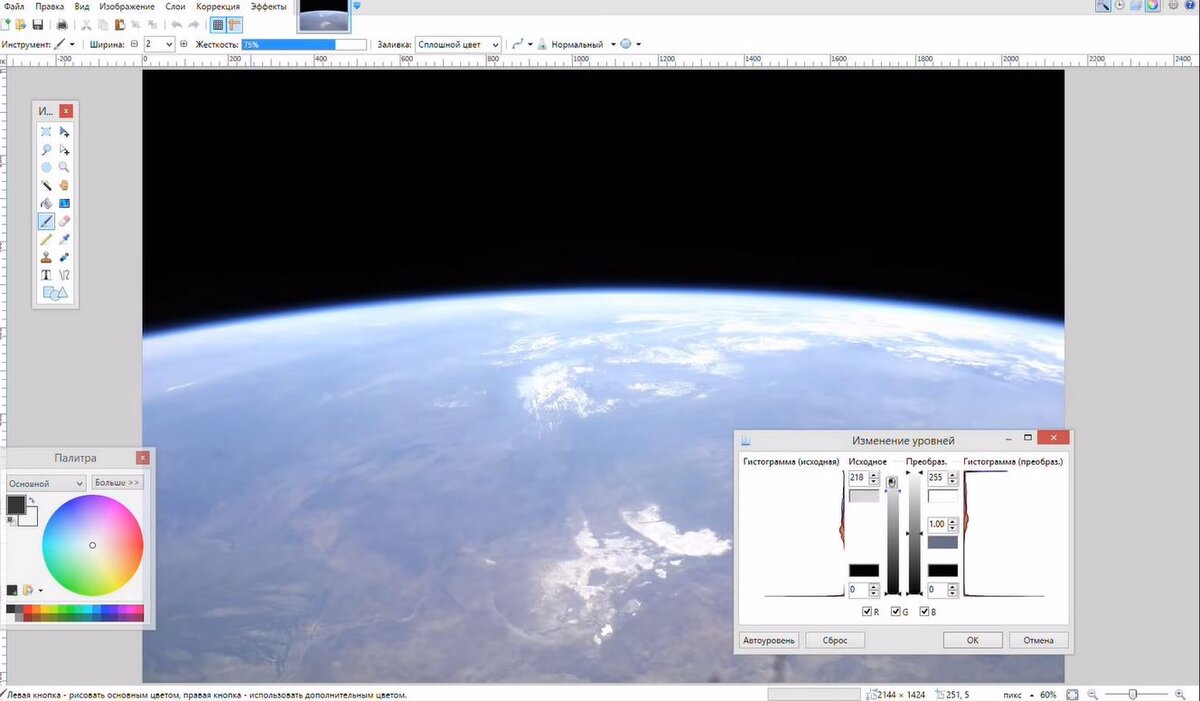
Task: Toggle the Layers window button
Action: pyautogui.click(x=1136, y=6)
